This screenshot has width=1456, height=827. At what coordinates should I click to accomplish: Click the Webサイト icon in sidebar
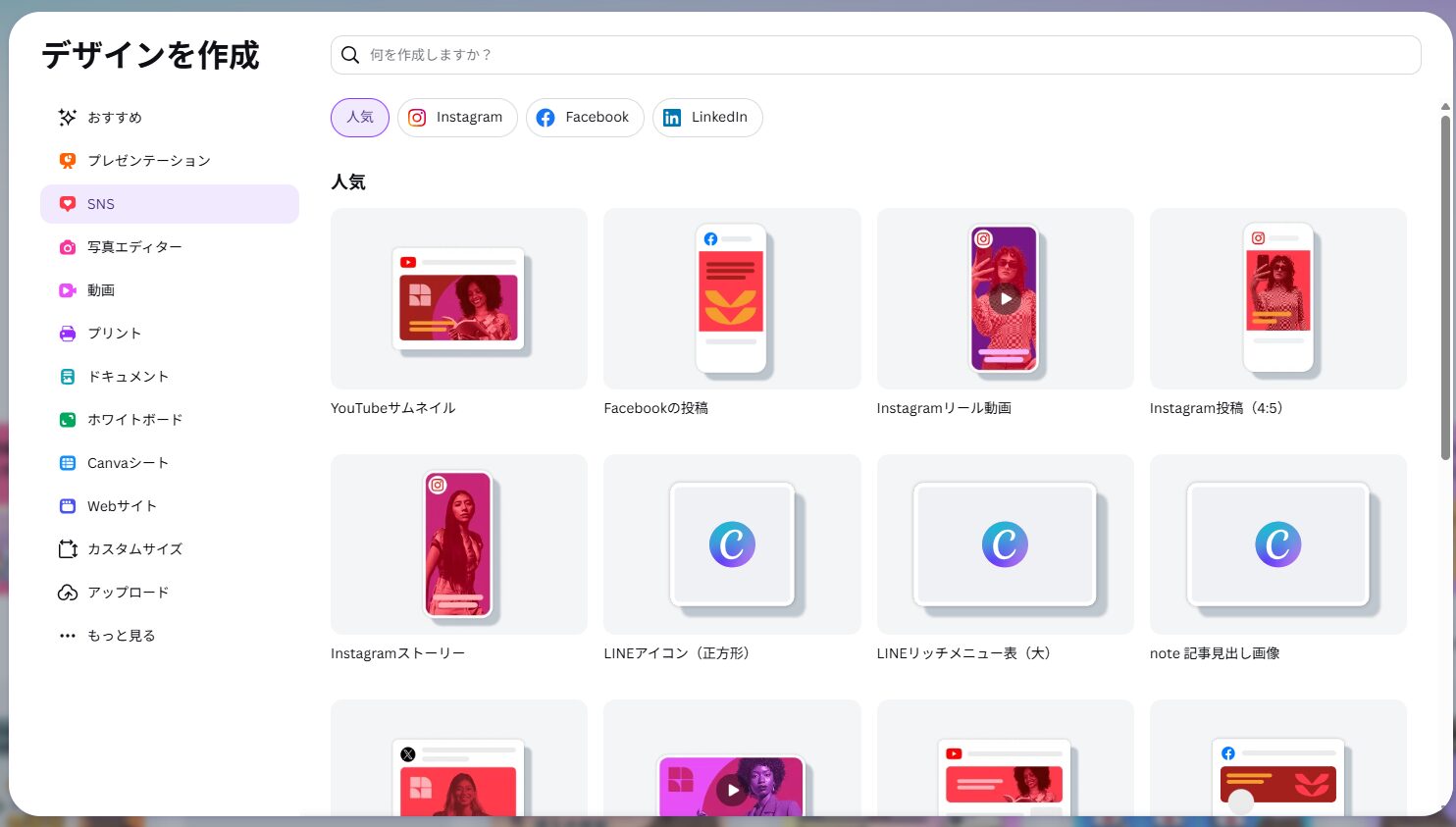68,506
